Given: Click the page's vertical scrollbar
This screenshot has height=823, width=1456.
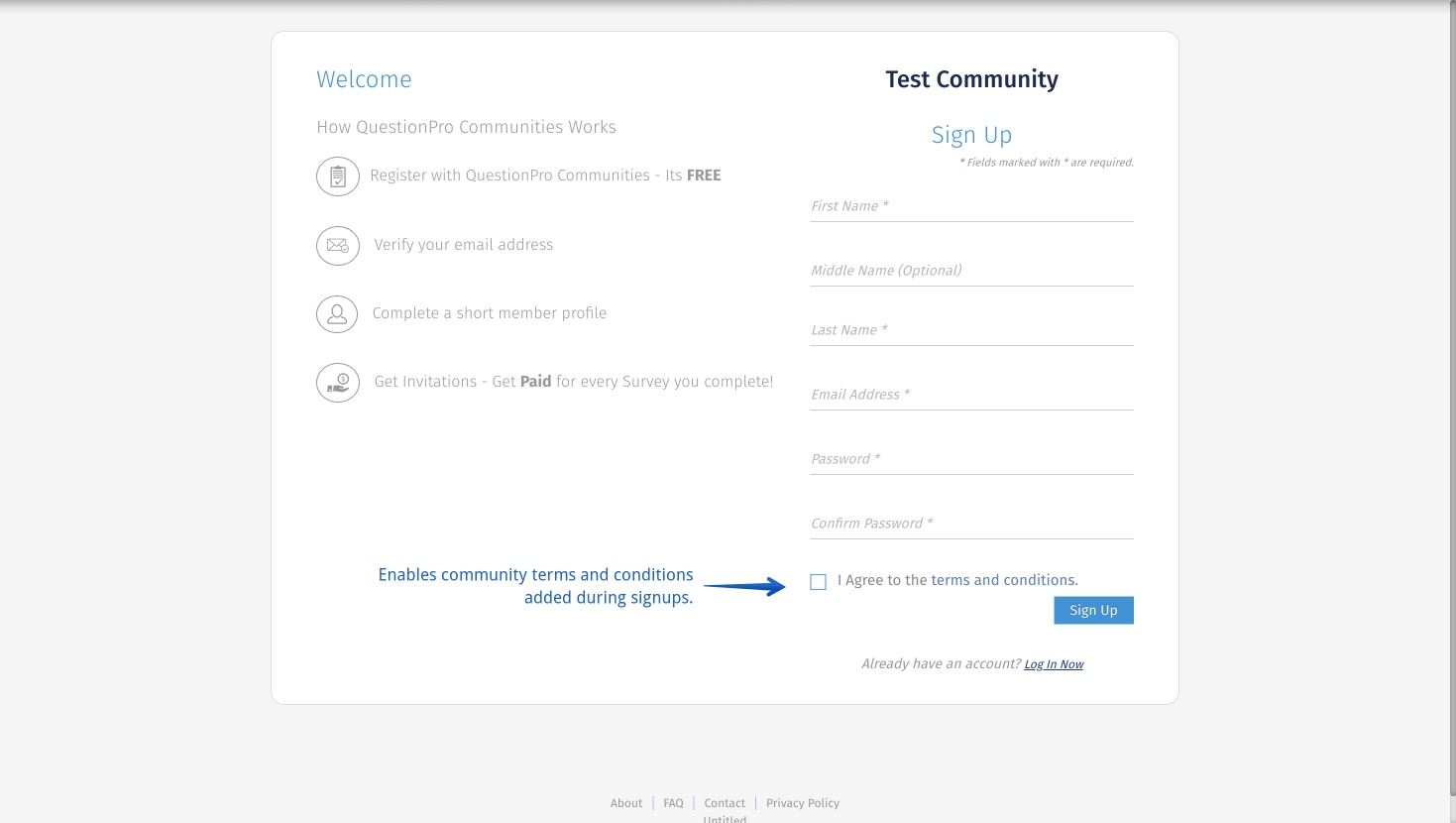Looking at the screenshot, I should 1451,397.
